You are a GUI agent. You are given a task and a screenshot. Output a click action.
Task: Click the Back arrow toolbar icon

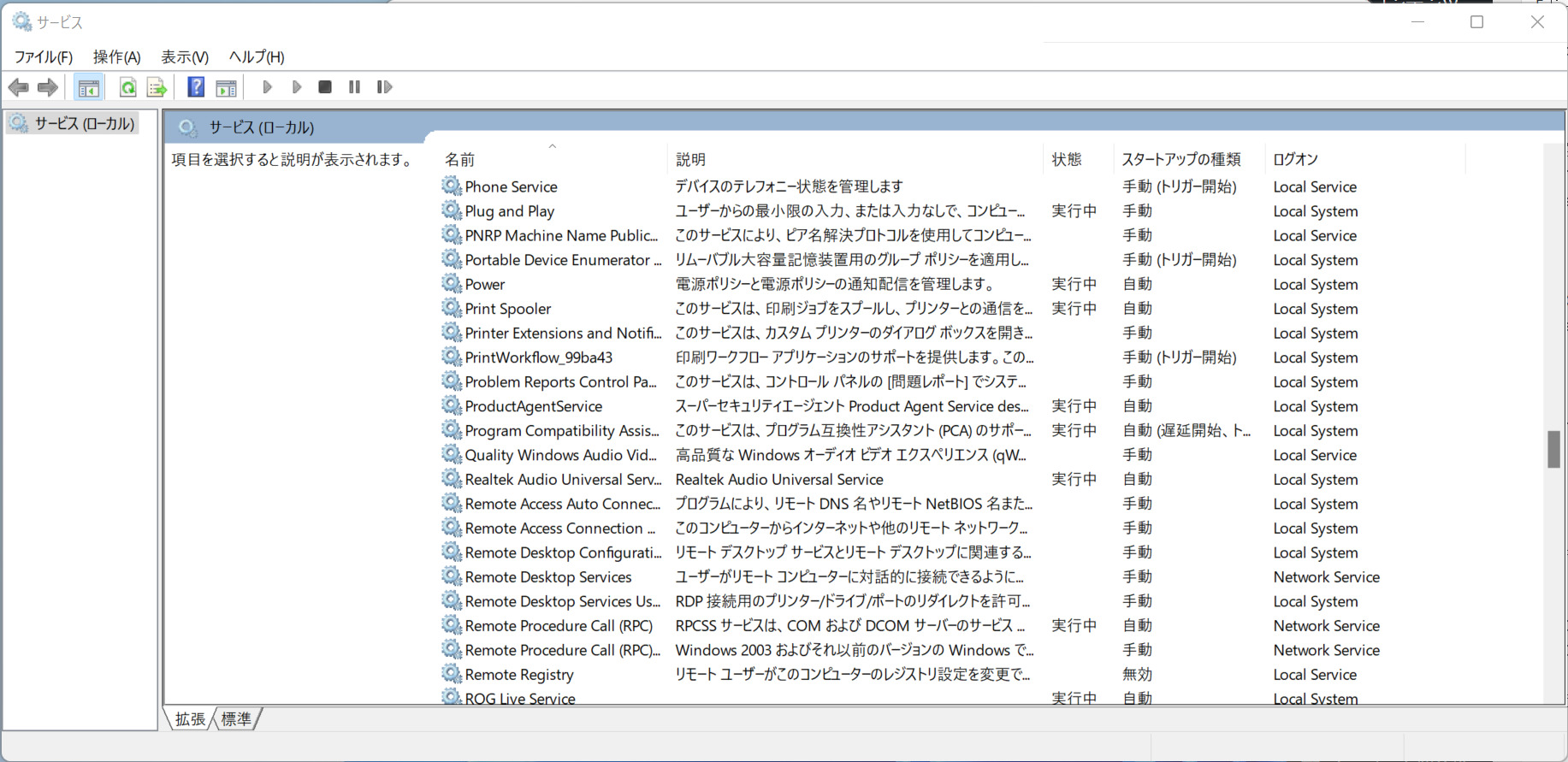coord(18,87)
